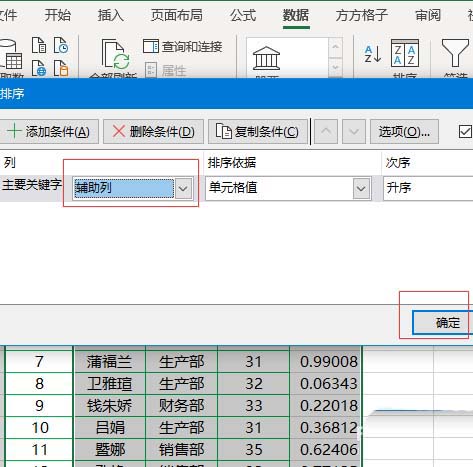Move sort condition down arrow
The height and width of the screenshot is (467, 473).
(x=354, y=132)
